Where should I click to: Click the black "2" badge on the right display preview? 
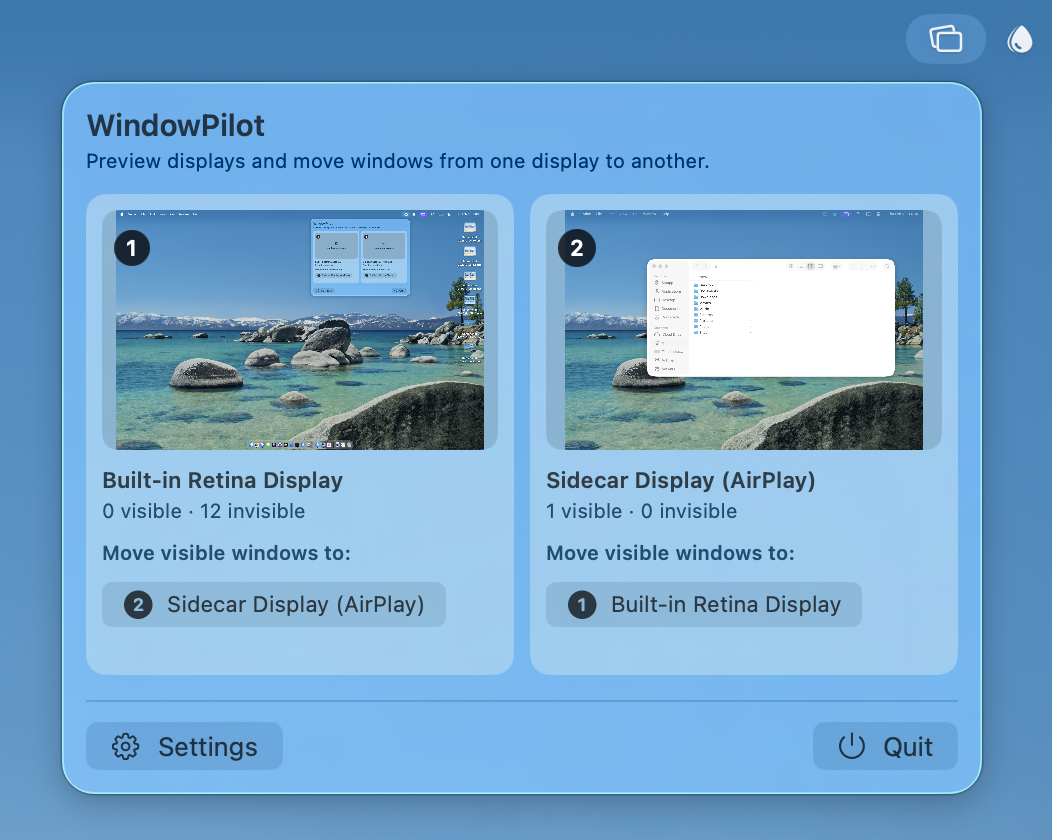[x=576, y=248]
